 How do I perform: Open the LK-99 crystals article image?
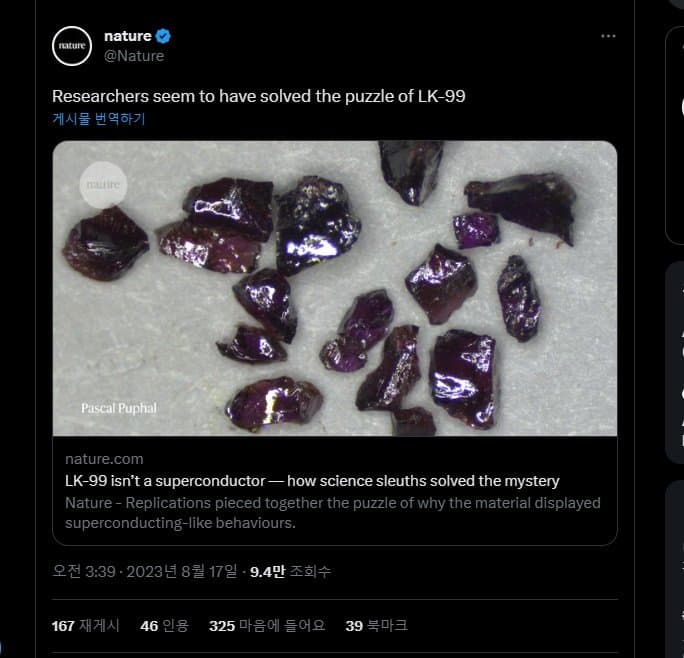(x=334, y=288)
